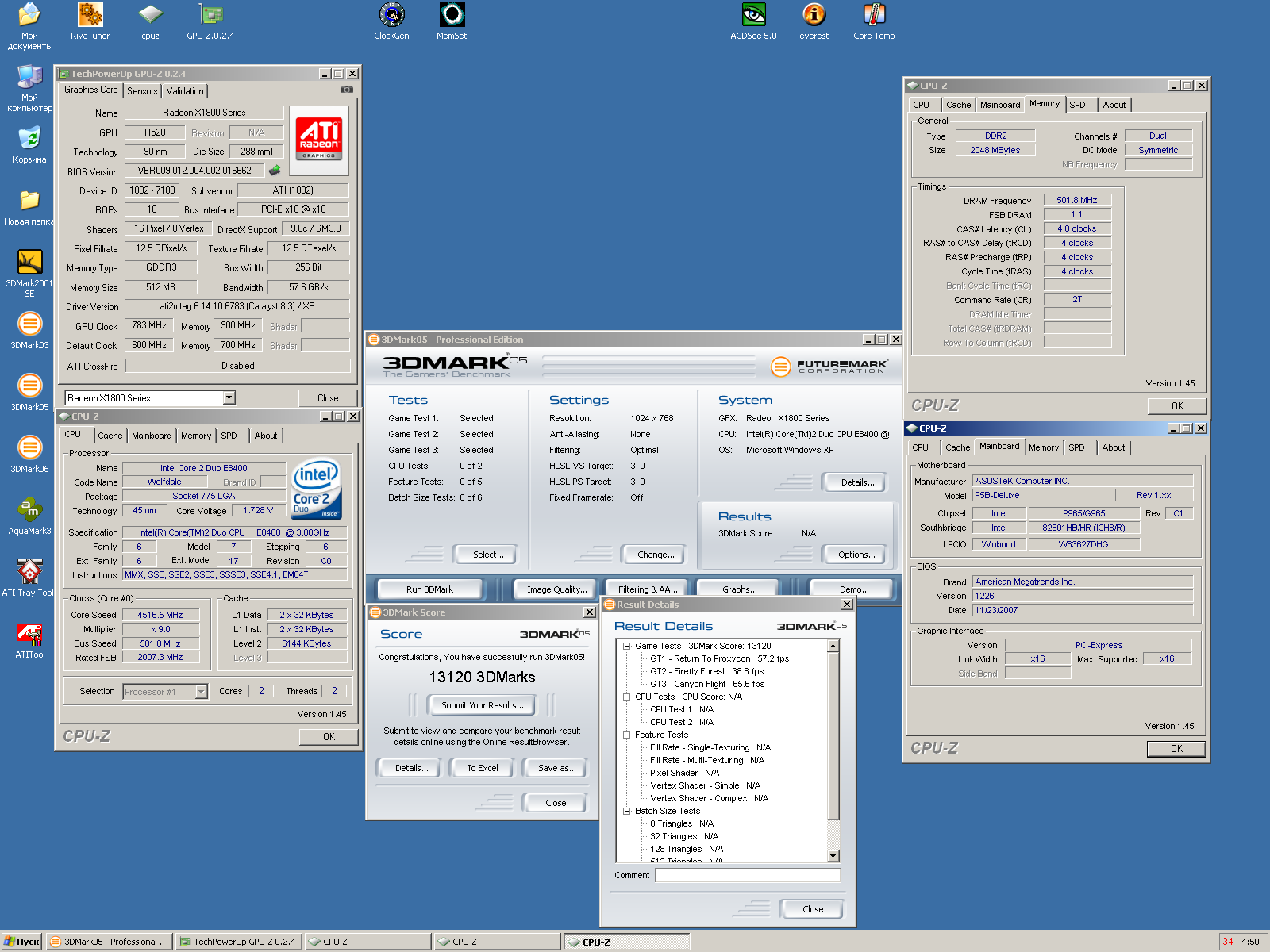Collapse the Batch Size Tests tree node

626,811
